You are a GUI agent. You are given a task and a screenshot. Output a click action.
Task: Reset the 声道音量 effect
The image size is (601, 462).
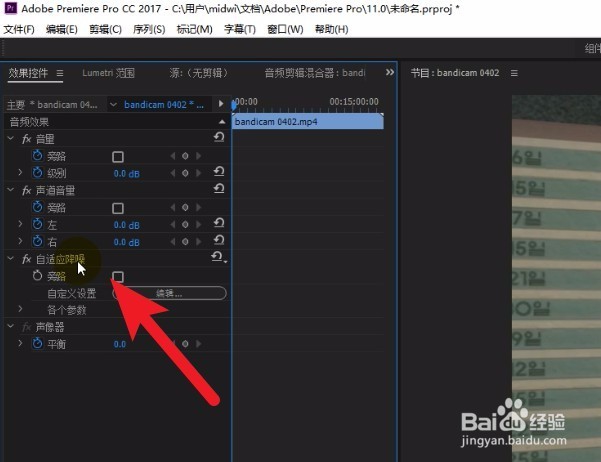219,189
